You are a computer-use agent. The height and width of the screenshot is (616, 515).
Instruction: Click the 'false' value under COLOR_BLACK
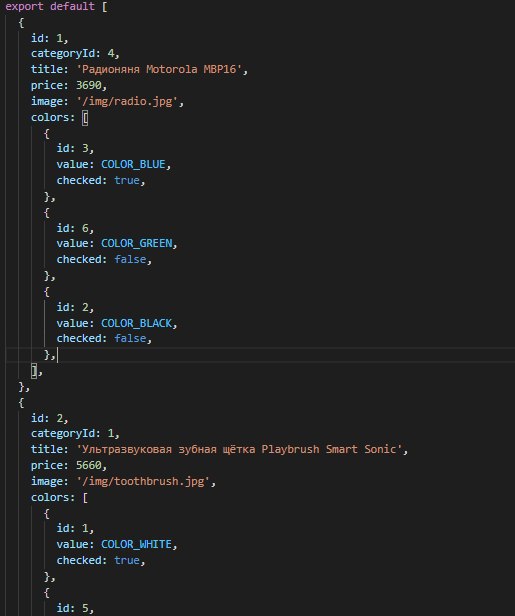tap(130, 339)
